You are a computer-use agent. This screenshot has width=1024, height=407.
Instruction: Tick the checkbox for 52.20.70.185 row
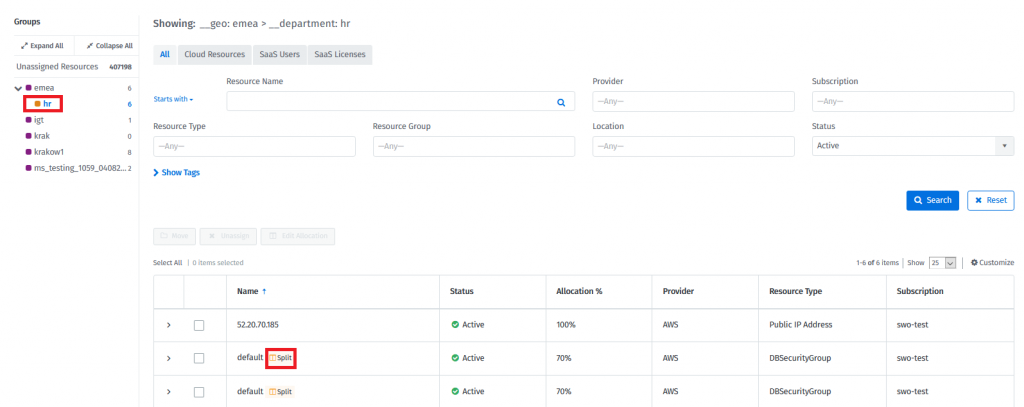pos(199,325)
